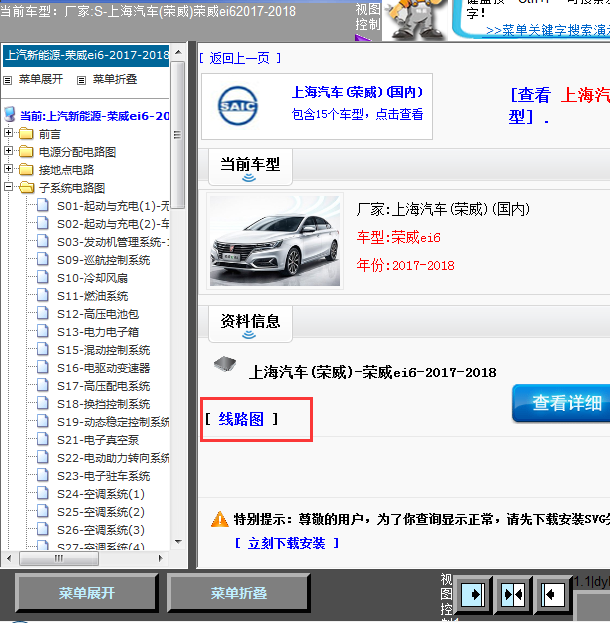Open S02-起动与充电(2) diagram
610x623 pixels.
[113, 224]
